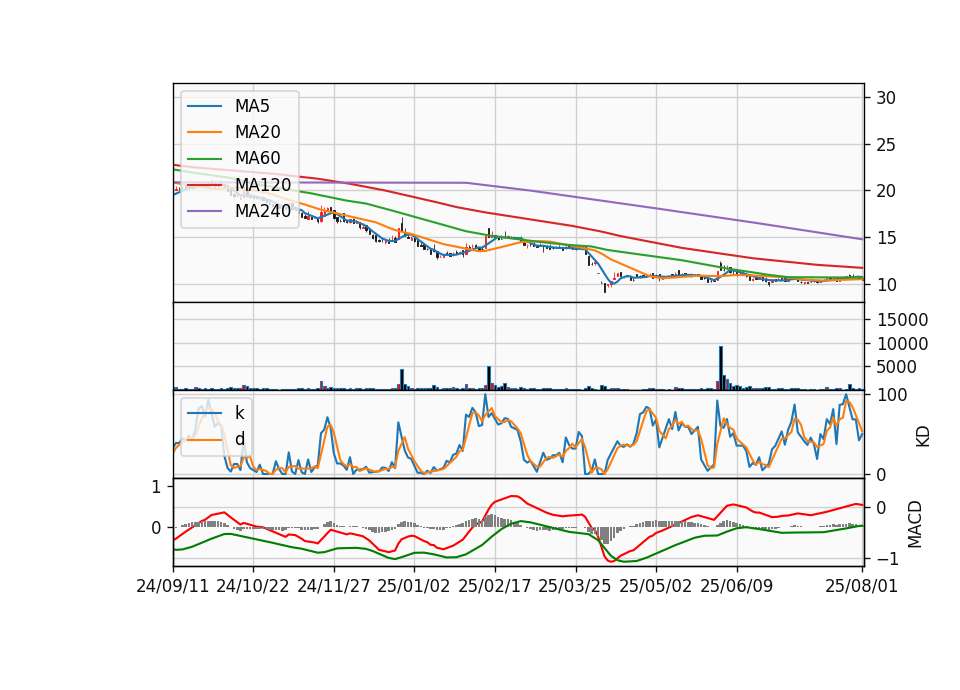Screen dimensions: 960x690
Task: Click the volume spike bar before 25/01/02
Action: [x=402, y=380]
